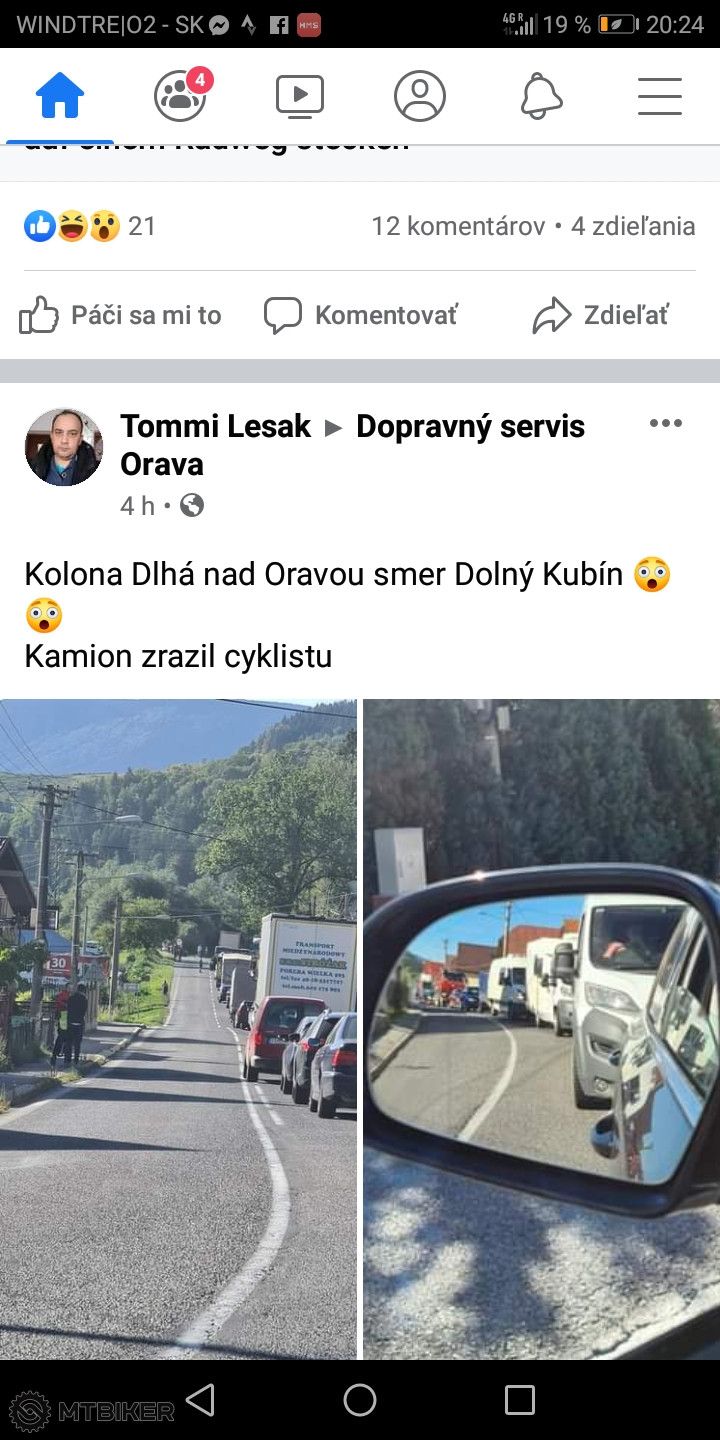The image size is (720, 1440).
Task: Open the Profile tab icon
Action: (420, 96)
